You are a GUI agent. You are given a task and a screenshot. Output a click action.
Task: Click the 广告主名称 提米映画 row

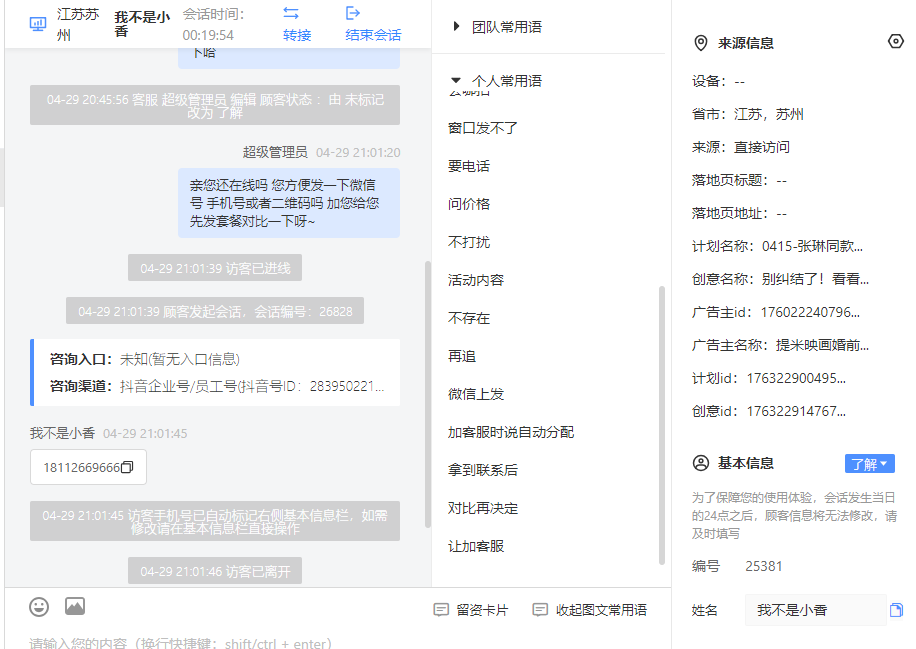(x=780, y=345)
